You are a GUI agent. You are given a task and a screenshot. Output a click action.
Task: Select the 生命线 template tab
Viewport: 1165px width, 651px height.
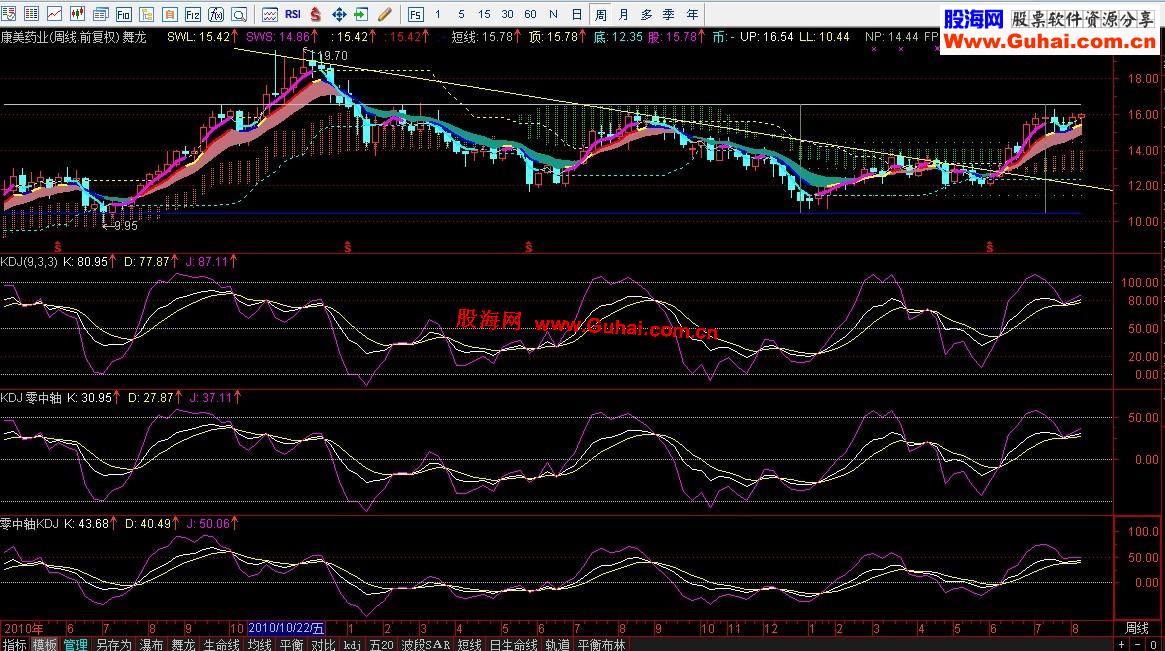tap(221, 644)
